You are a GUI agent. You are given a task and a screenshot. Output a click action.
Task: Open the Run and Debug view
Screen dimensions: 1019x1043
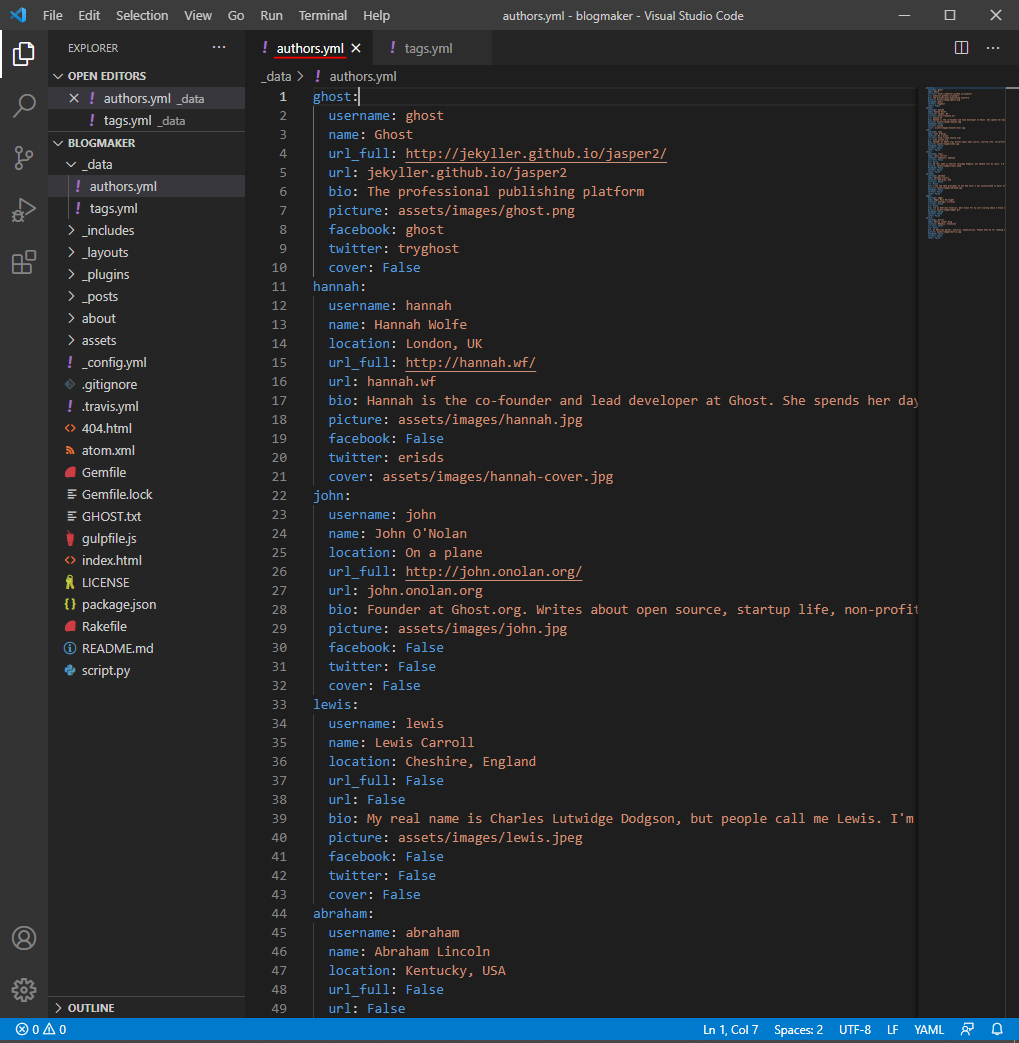pos(24,210)
